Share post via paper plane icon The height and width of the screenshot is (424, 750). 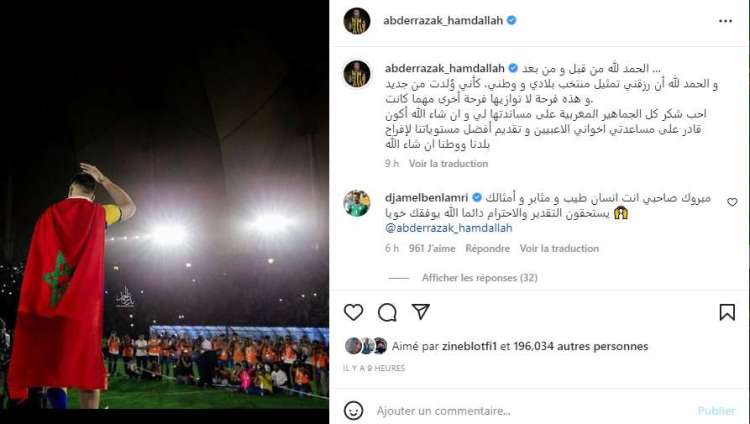420,312
